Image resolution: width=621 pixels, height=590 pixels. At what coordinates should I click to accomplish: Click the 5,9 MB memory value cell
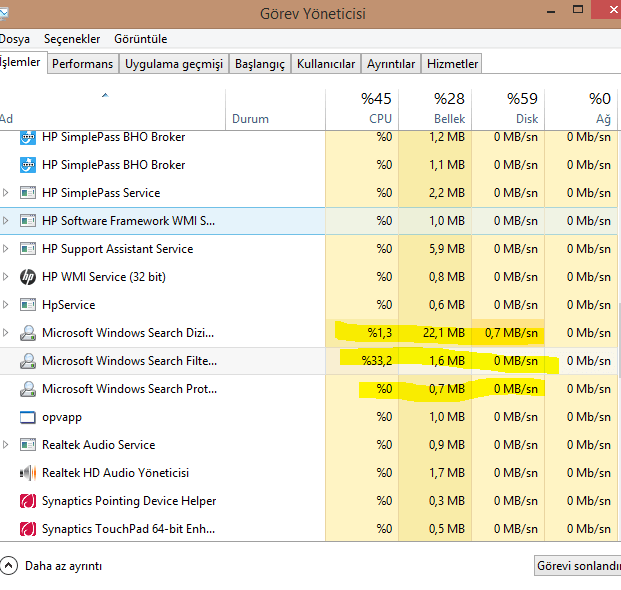click(x=435, y=249)
